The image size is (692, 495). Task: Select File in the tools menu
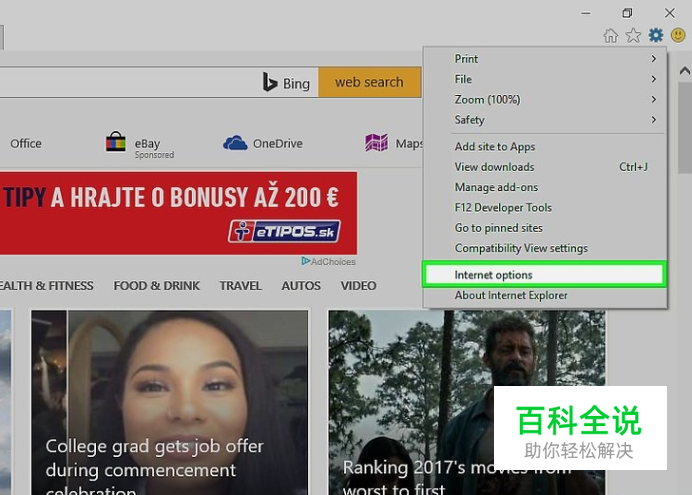coord(463,79)
